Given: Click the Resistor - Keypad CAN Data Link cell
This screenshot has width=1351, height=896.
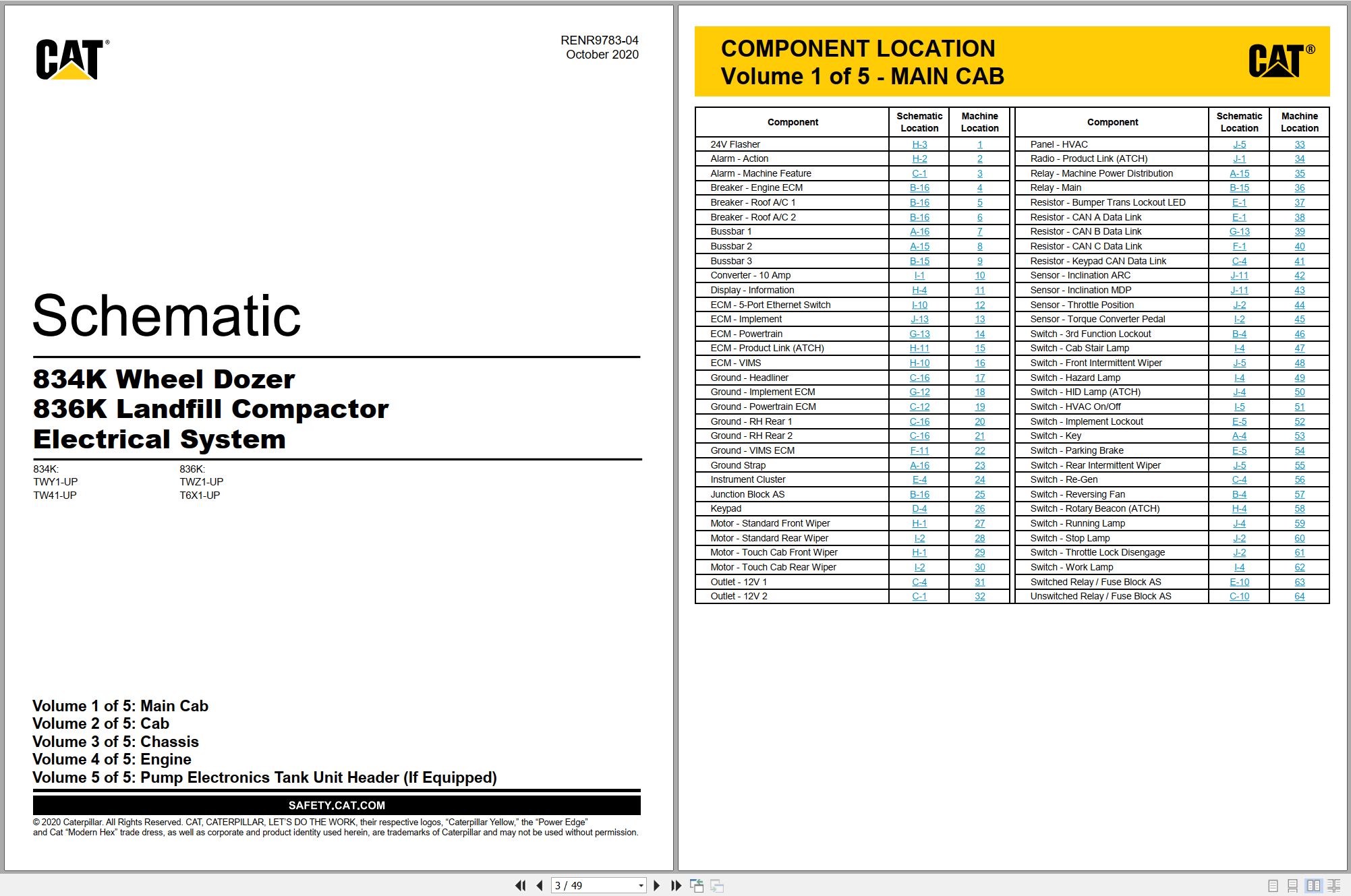Looking at the screenshot, I should click(x=1112, y=261).
